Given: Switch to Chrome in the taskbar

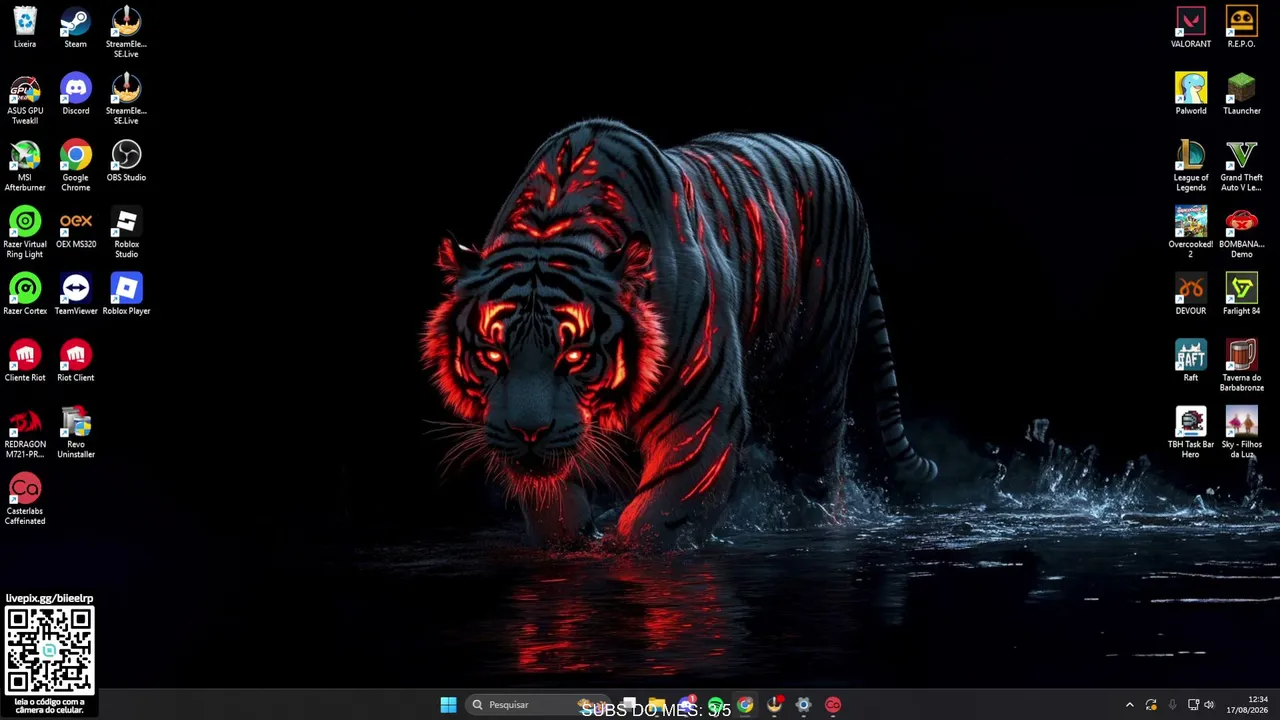Looking at the screenshot, I should coord(745,705).
